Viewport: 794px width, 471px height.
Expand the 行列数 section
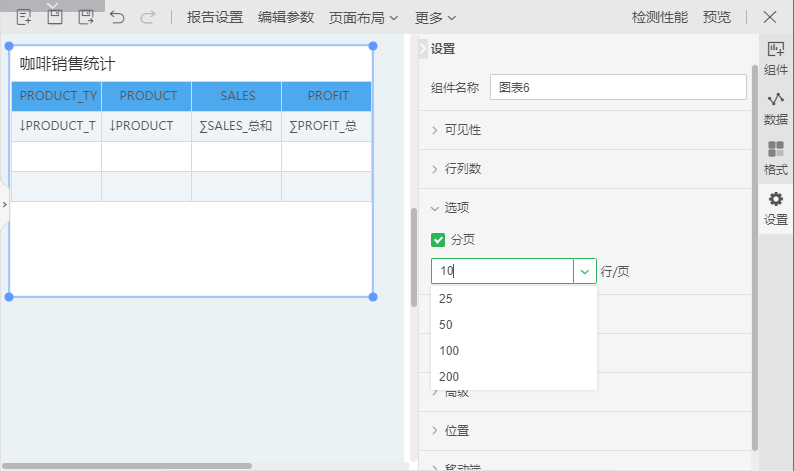(x=463, y=169)
